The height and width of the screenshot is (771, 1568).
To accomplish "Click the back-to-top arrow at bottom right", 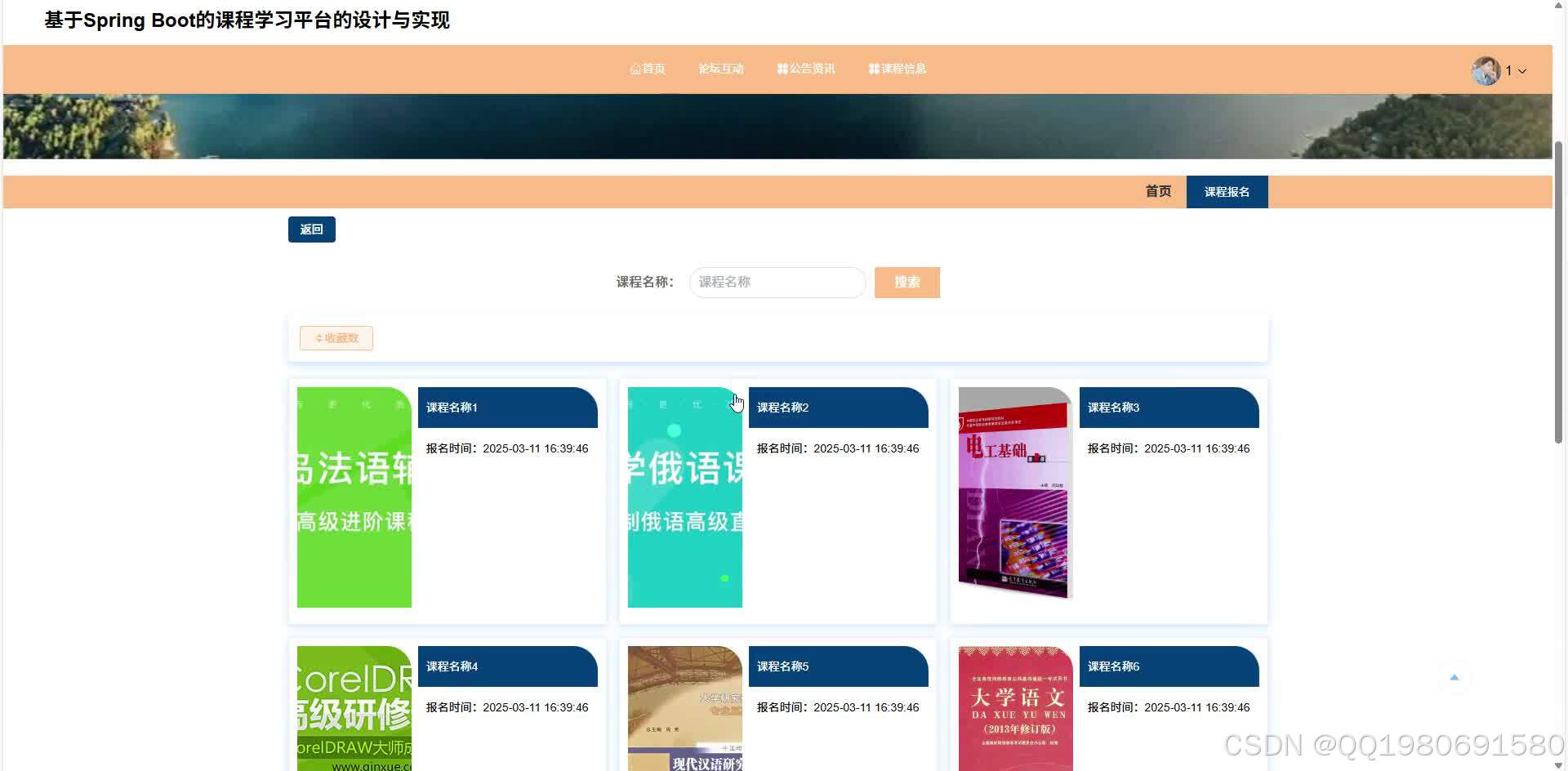I will pos(1454,677).
